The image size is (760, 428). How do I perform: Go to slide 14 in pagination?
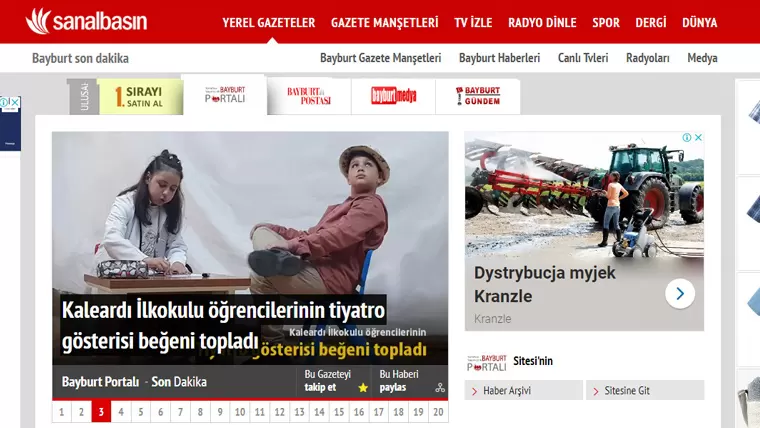[x=319, y=412]
